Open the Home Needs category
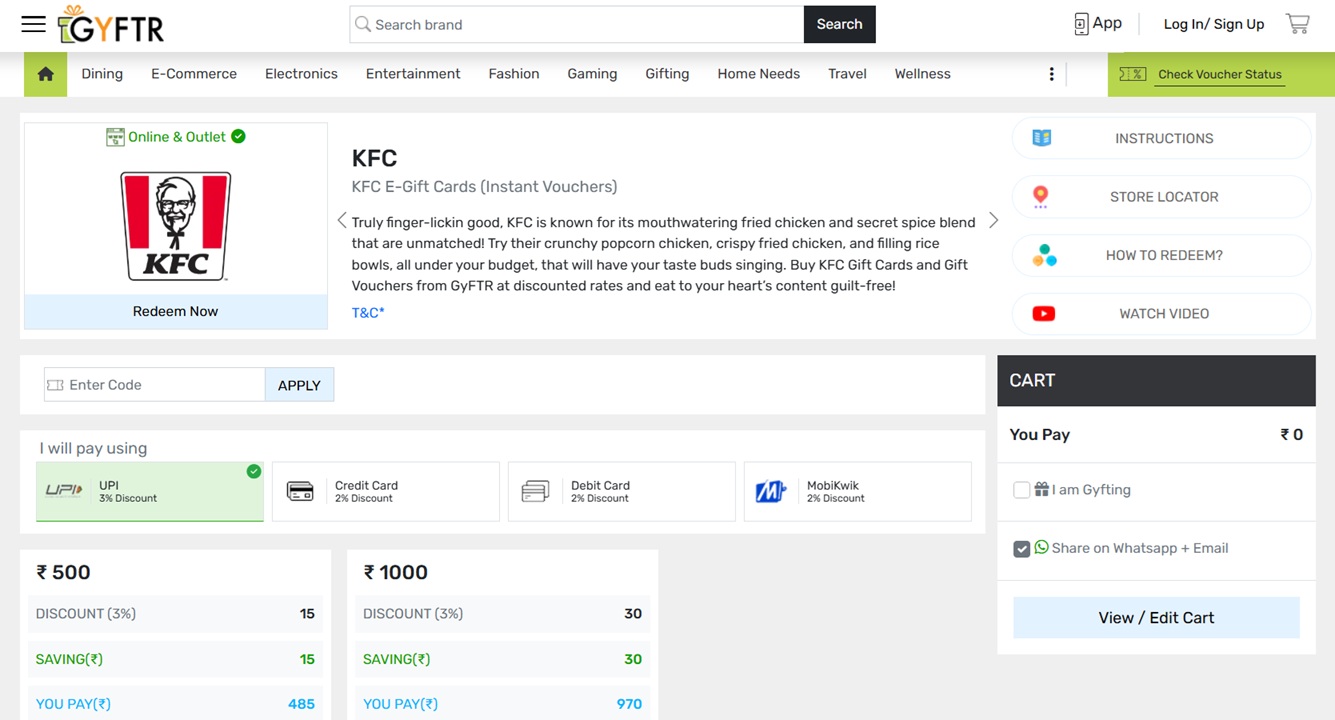1335x720 pixels. [759, 74]
